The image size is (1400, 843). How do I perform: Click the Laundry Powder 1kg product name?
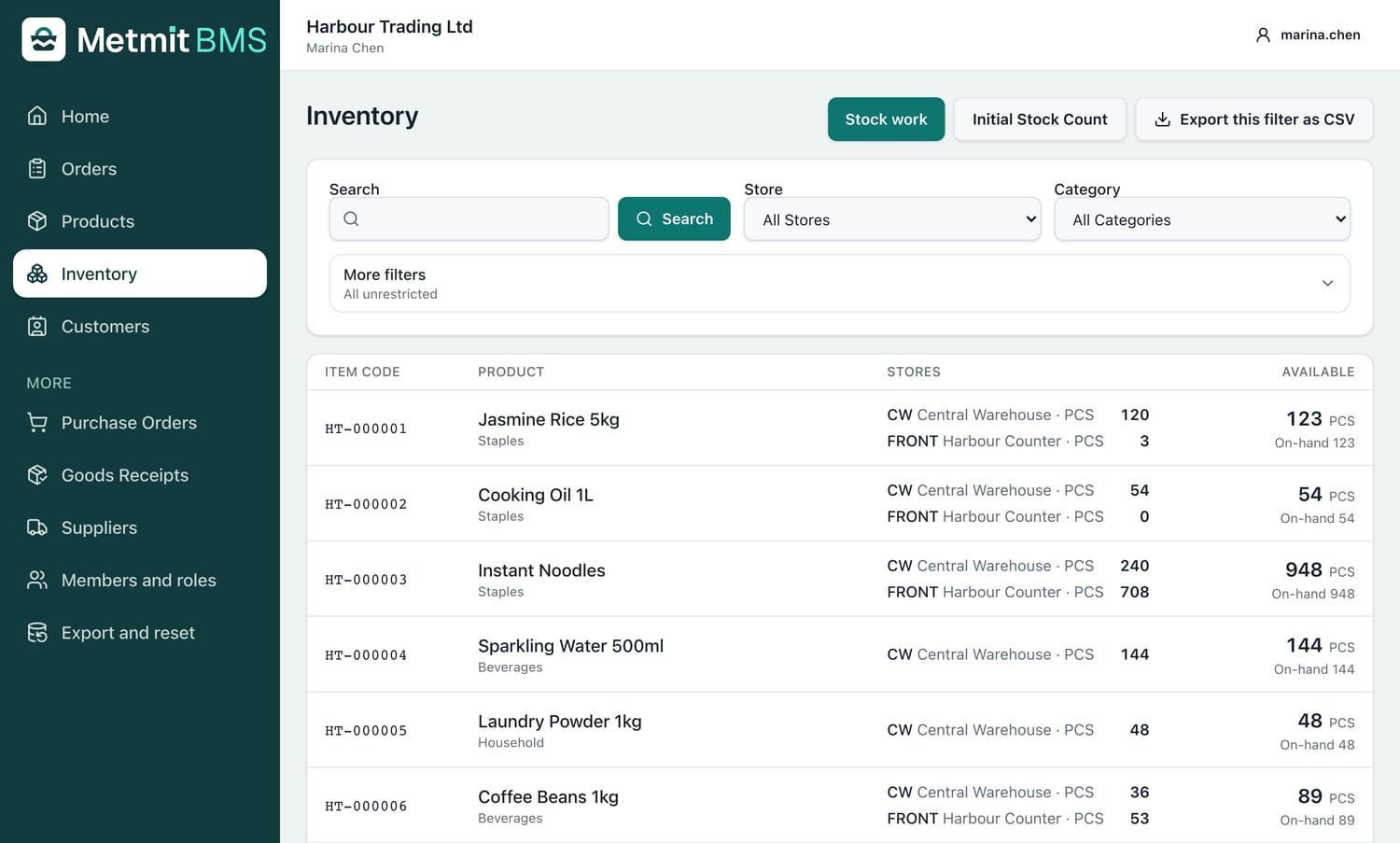click(x=560, y=722)
